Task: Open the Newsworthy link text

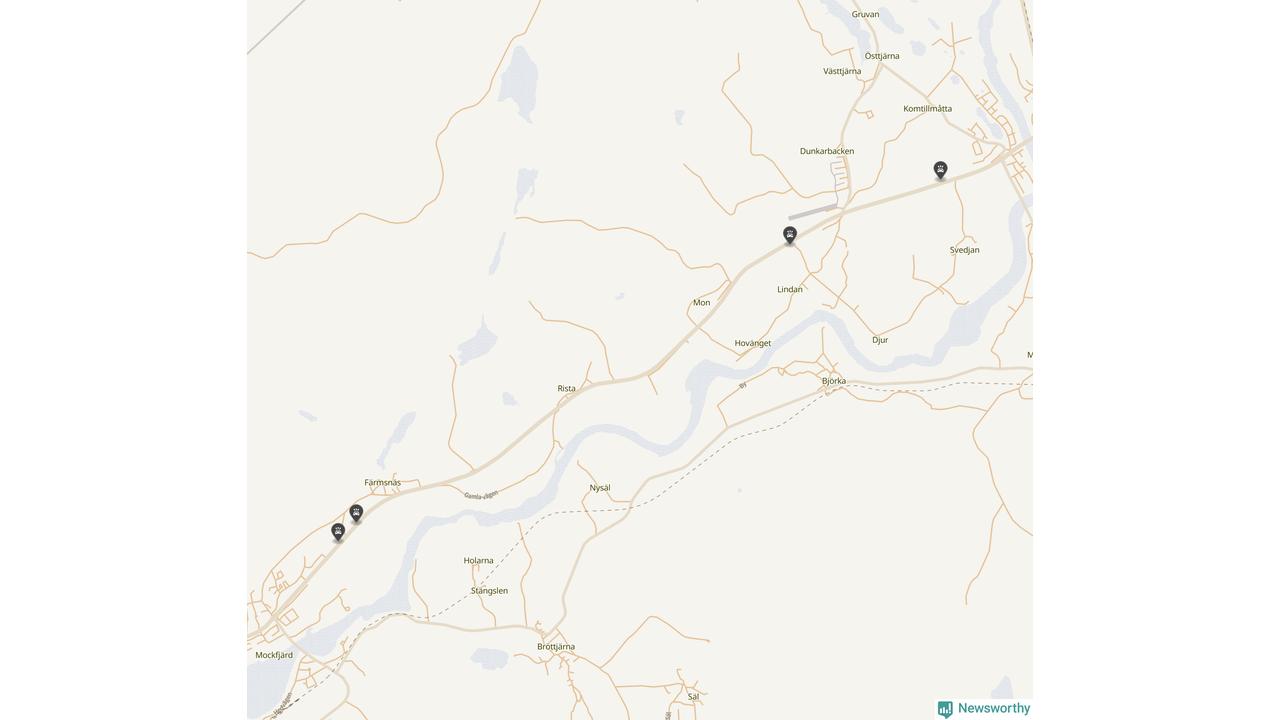Action: tap(994, 708)
